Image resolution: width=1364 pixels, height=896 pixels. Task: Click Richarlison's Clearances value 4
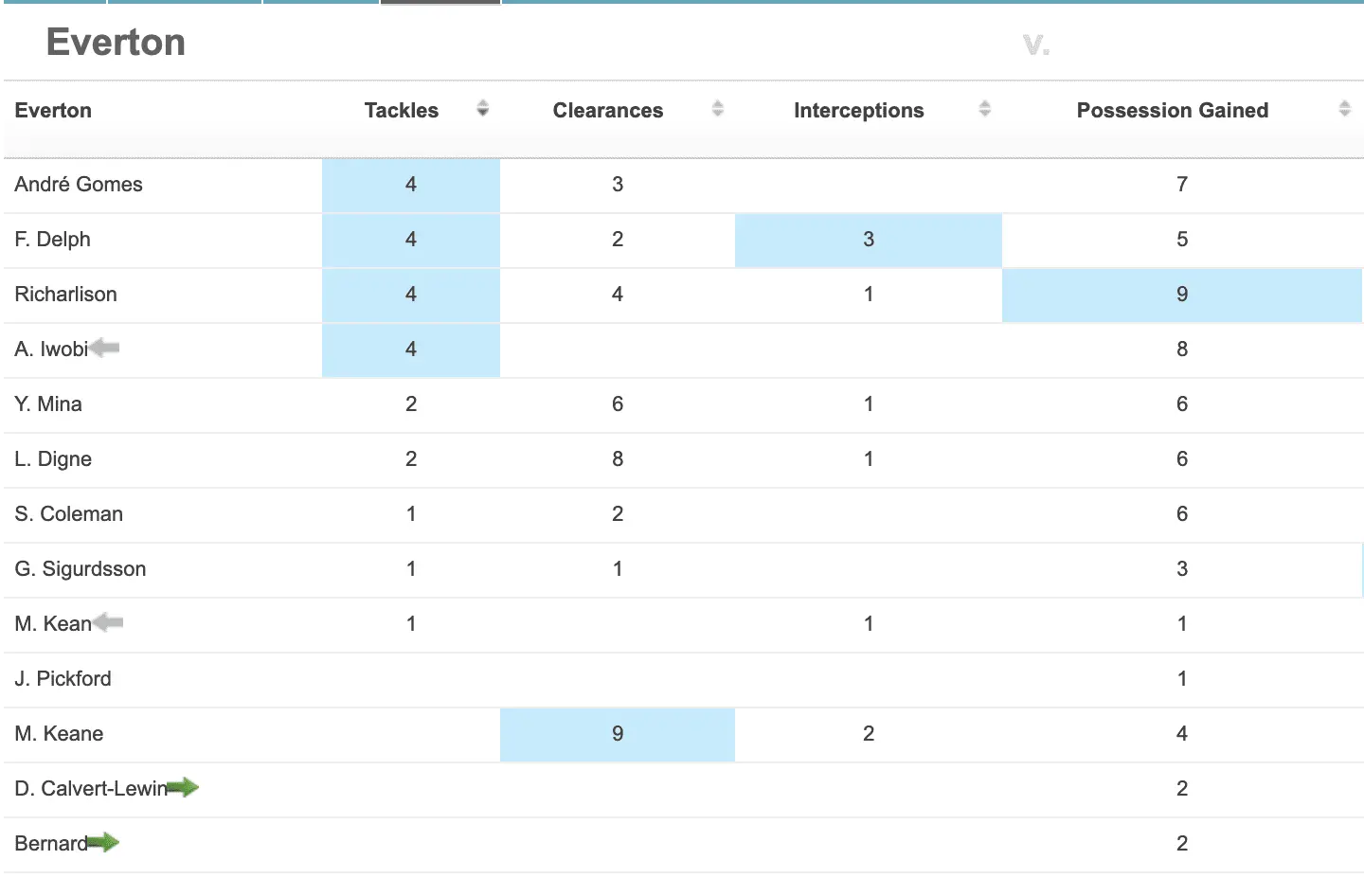tap(618, 295)
